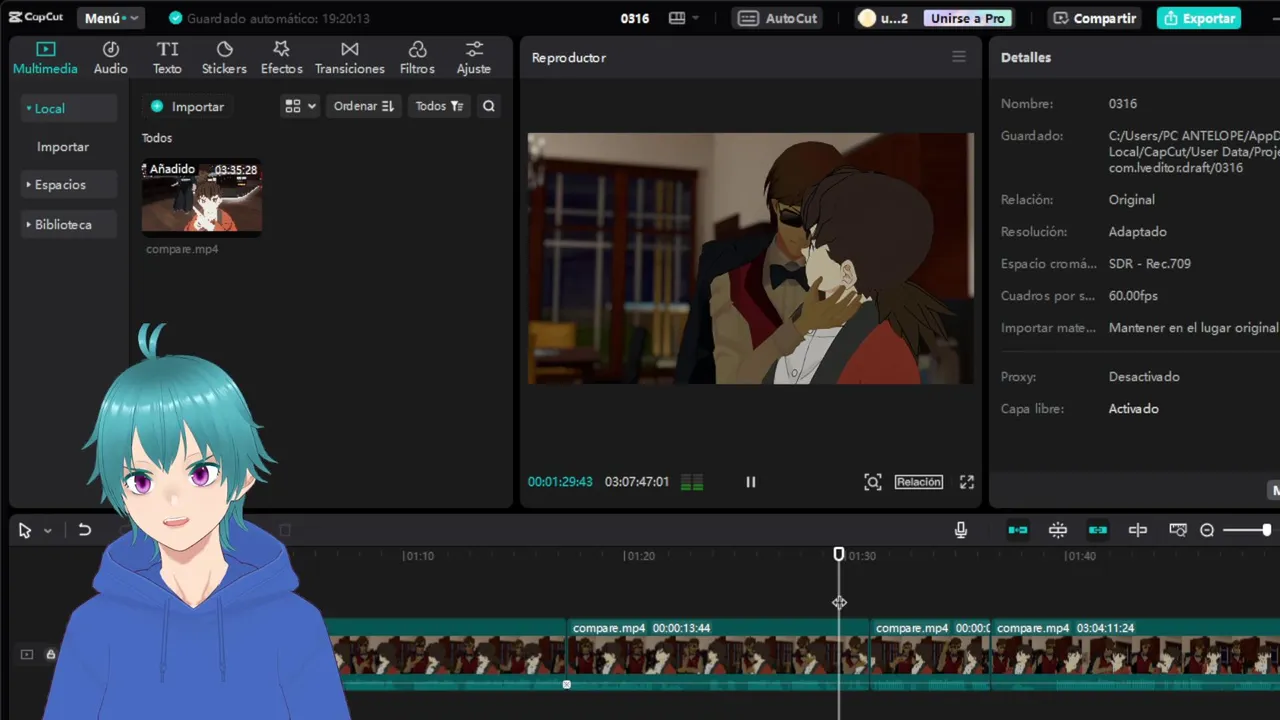Click Unirse a Pro button

click(x=967, y=18)
